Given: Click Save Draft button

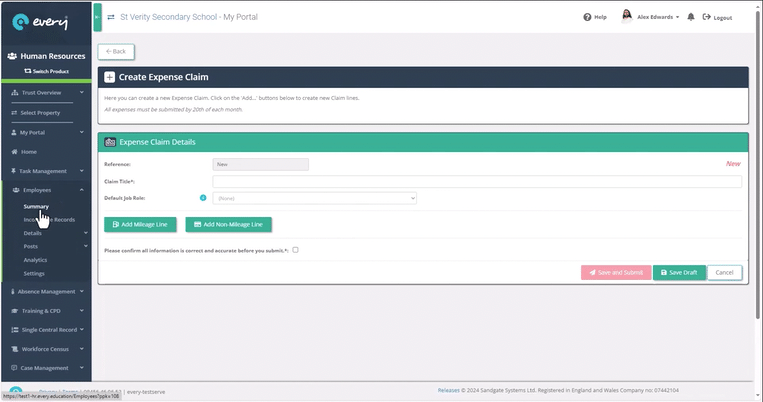Looking at the screenshot, I should click(679, 273).
